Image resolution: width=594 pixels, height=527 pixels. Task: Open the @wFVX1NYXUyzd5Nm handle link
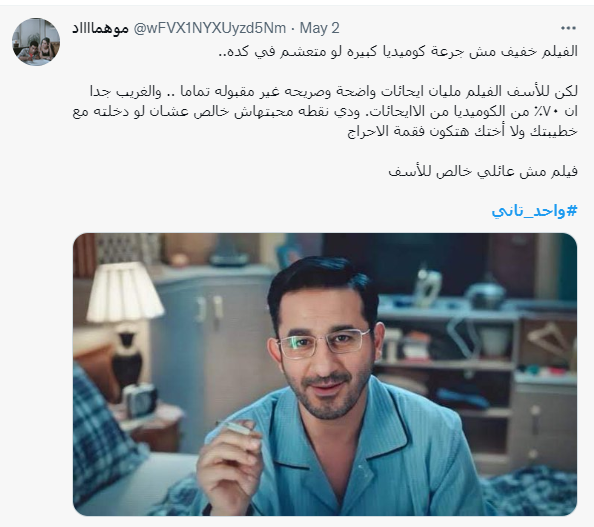click(x=210, y=28)
